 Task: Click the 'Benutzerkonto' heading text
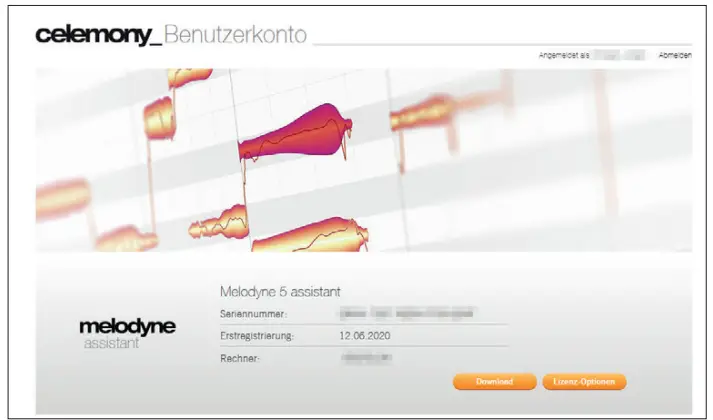pyautogui.click(x=236, y=35)
